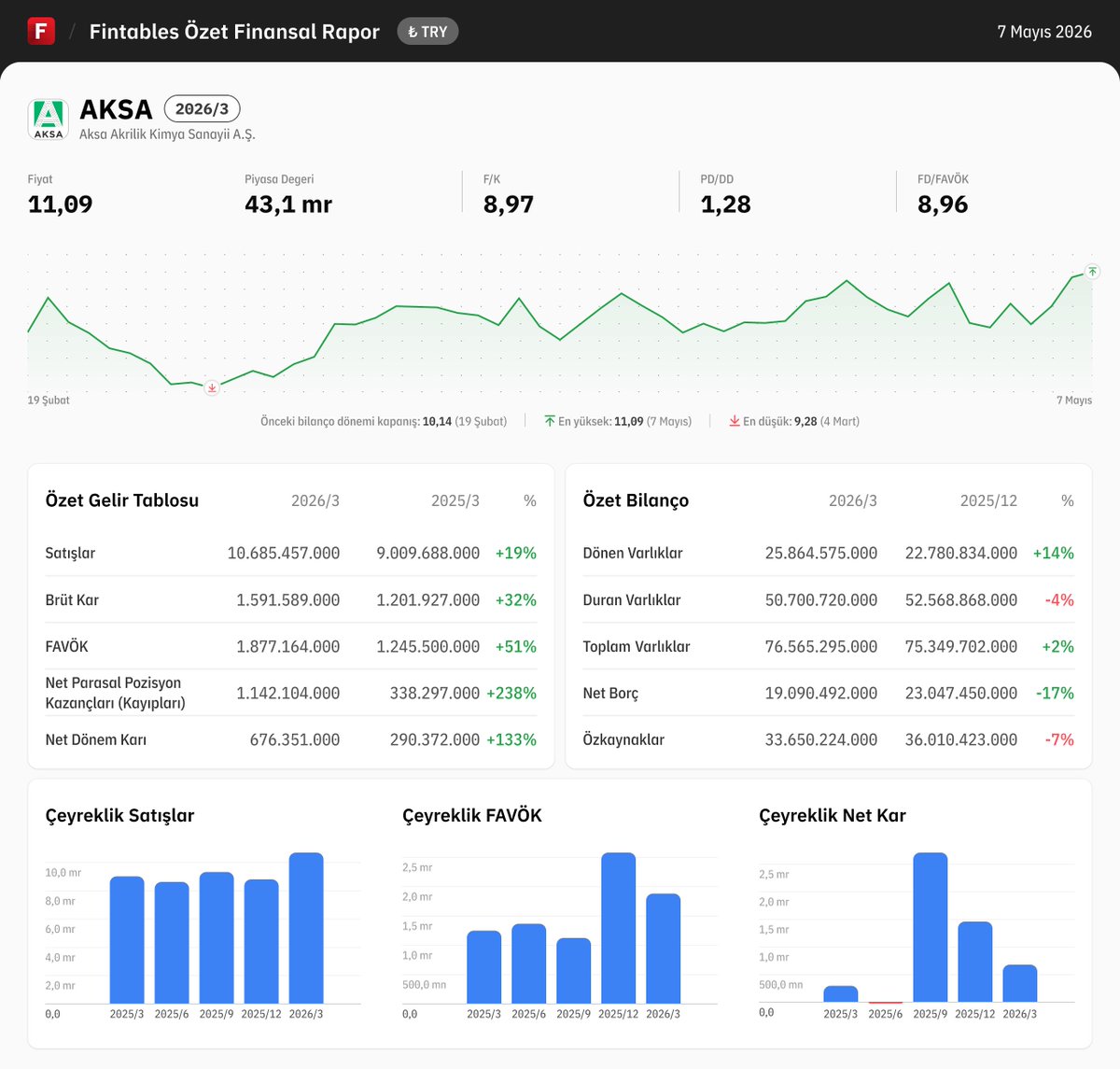
Task: Click the Özet Bilanço heading
Action: (x=636, y=500)
